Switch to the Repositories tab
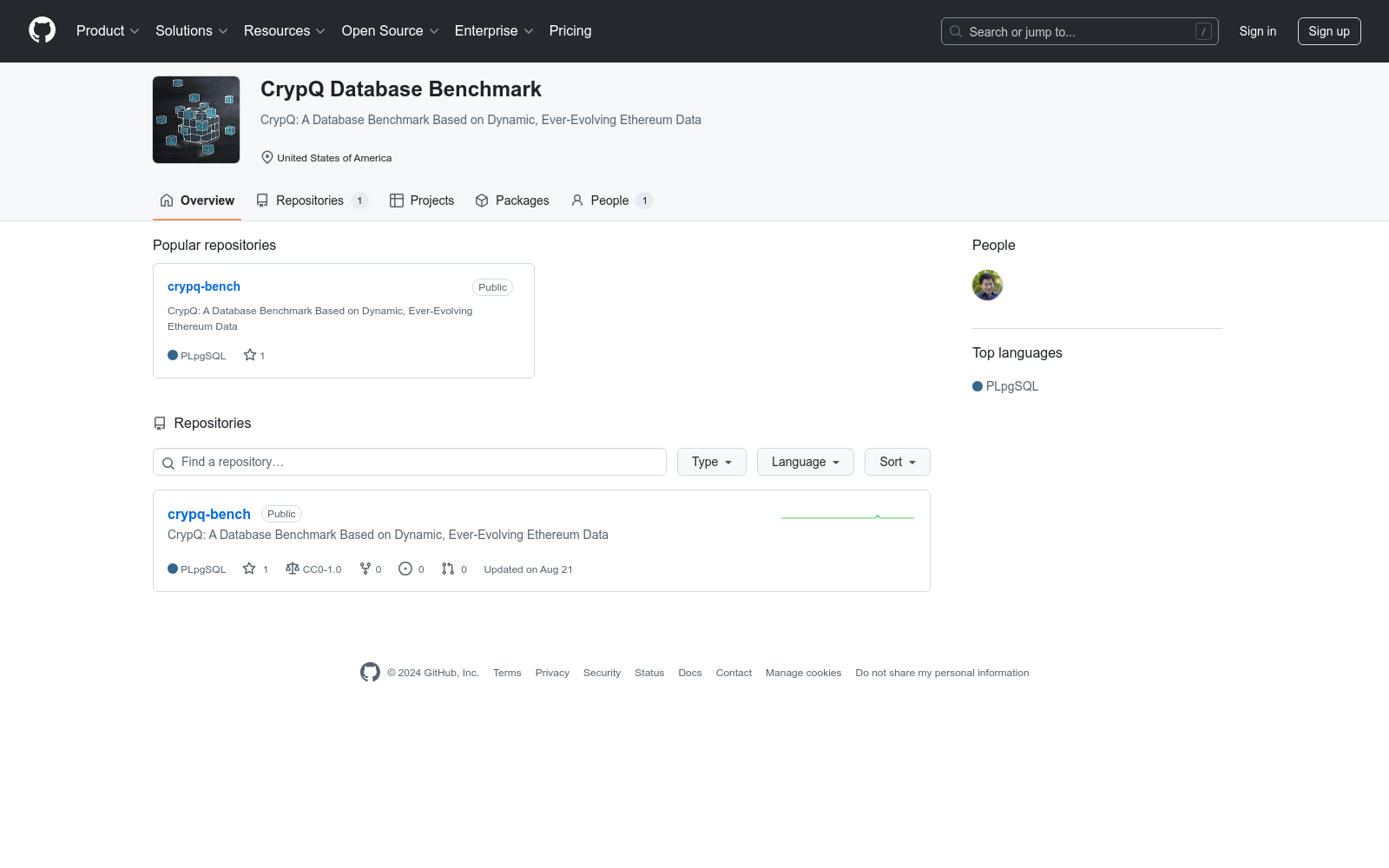The width and height of the screenshot is (1389, 868). (x=312, y=201)
